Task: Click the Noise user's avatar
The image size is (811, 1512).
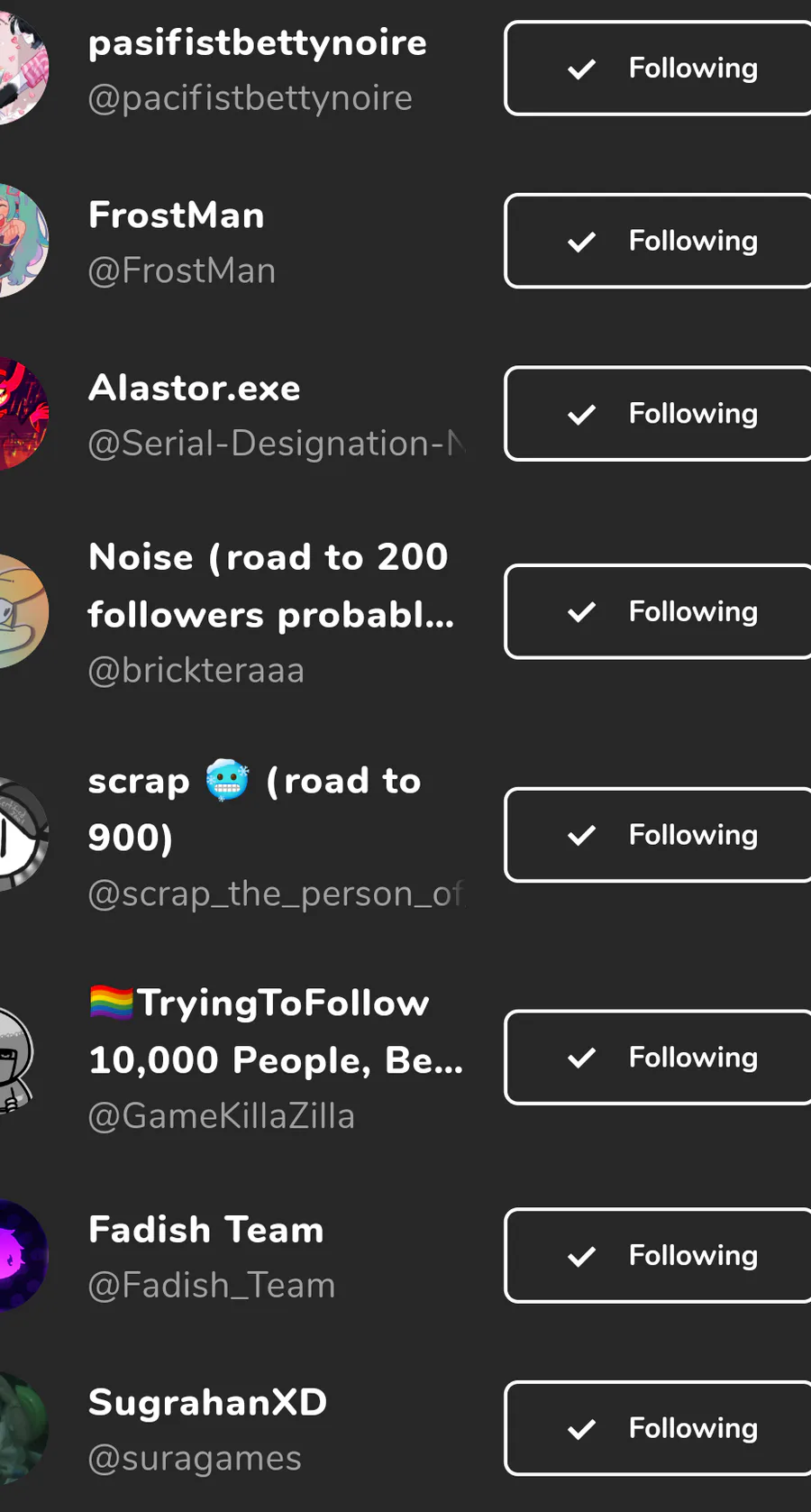Action: (x=20, y=612)
